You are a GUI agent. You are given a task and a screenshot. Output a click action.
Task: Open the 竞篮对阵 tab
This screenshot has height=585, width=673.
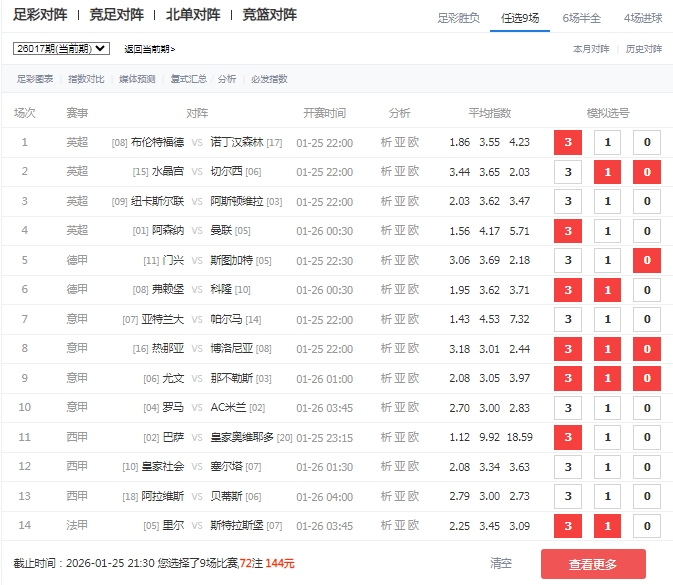pyautogui.click(x=269, y=15)
